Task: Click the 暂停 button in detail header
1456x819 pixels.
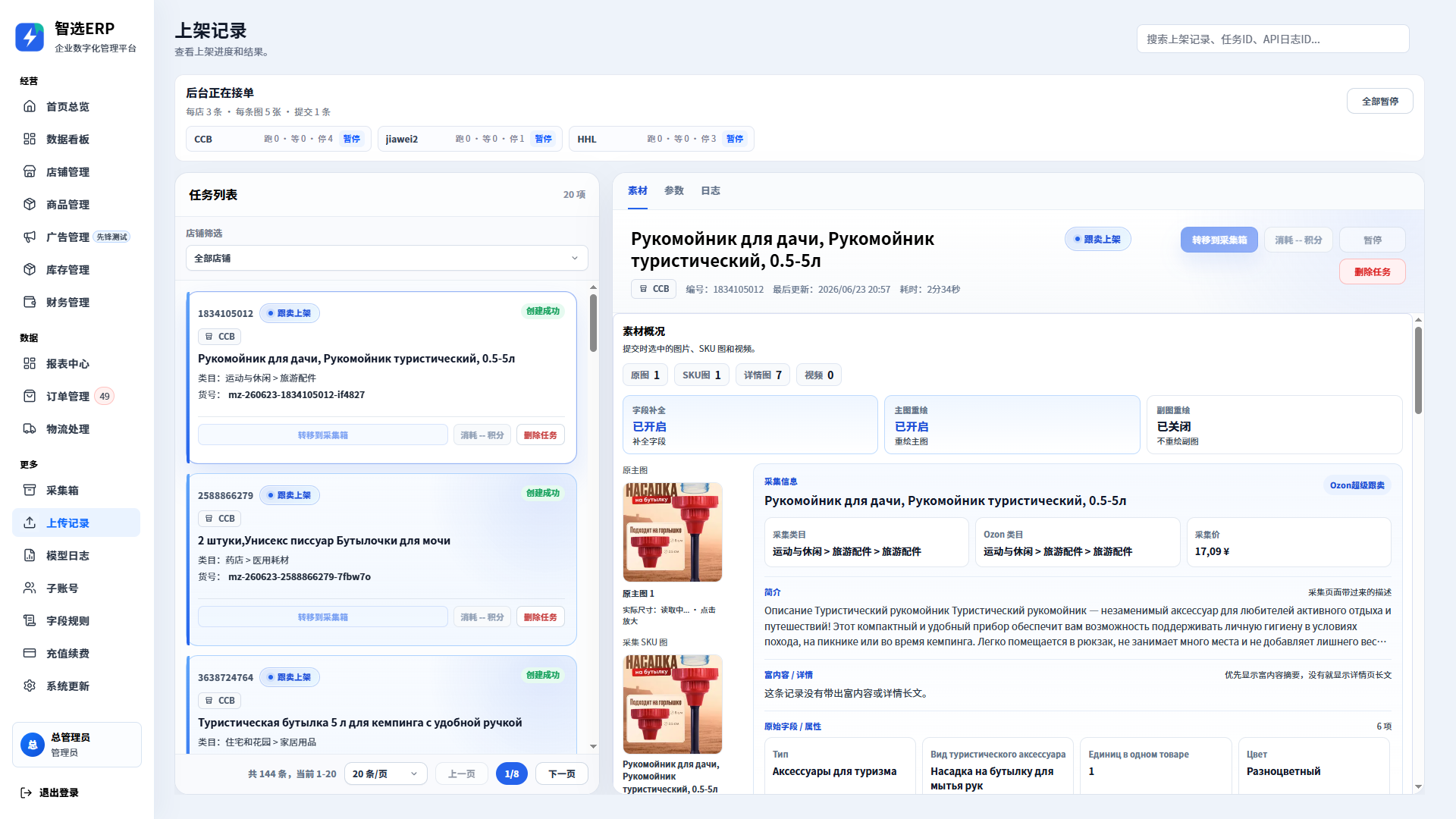Action: click(1373, 240)
